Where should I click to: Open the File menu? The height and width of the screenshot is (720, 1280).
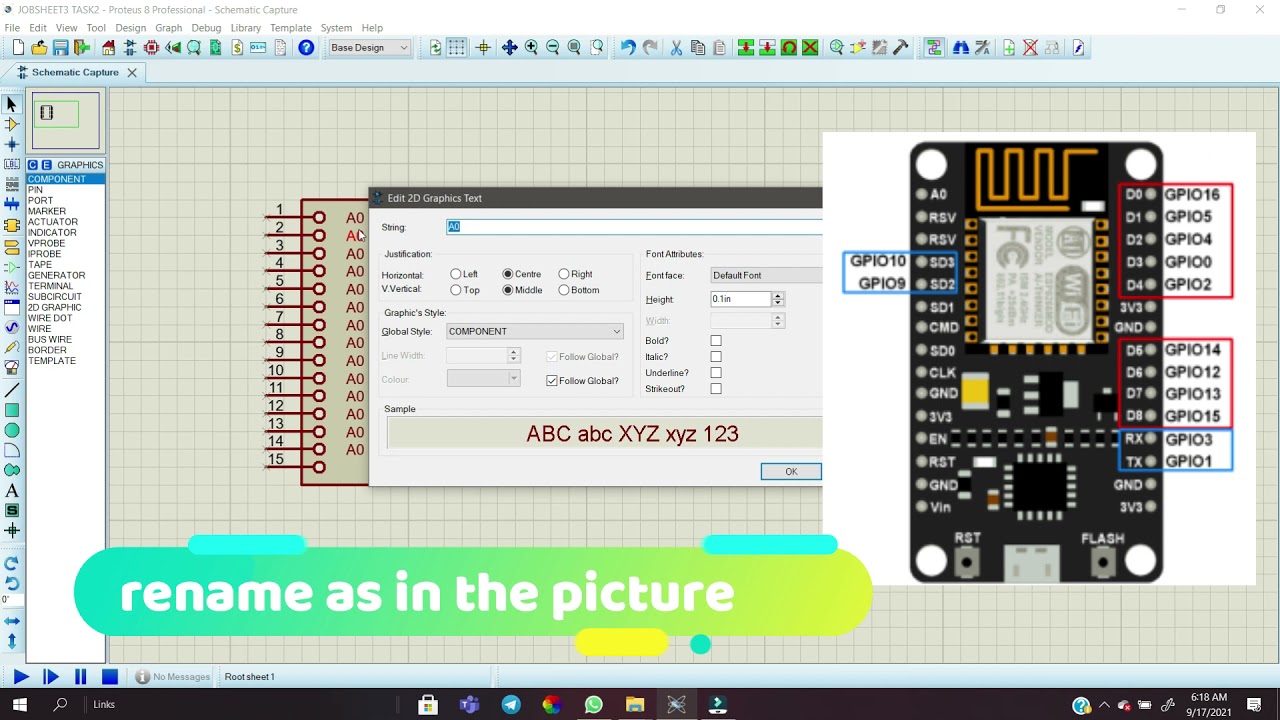[x=12, y=28]
